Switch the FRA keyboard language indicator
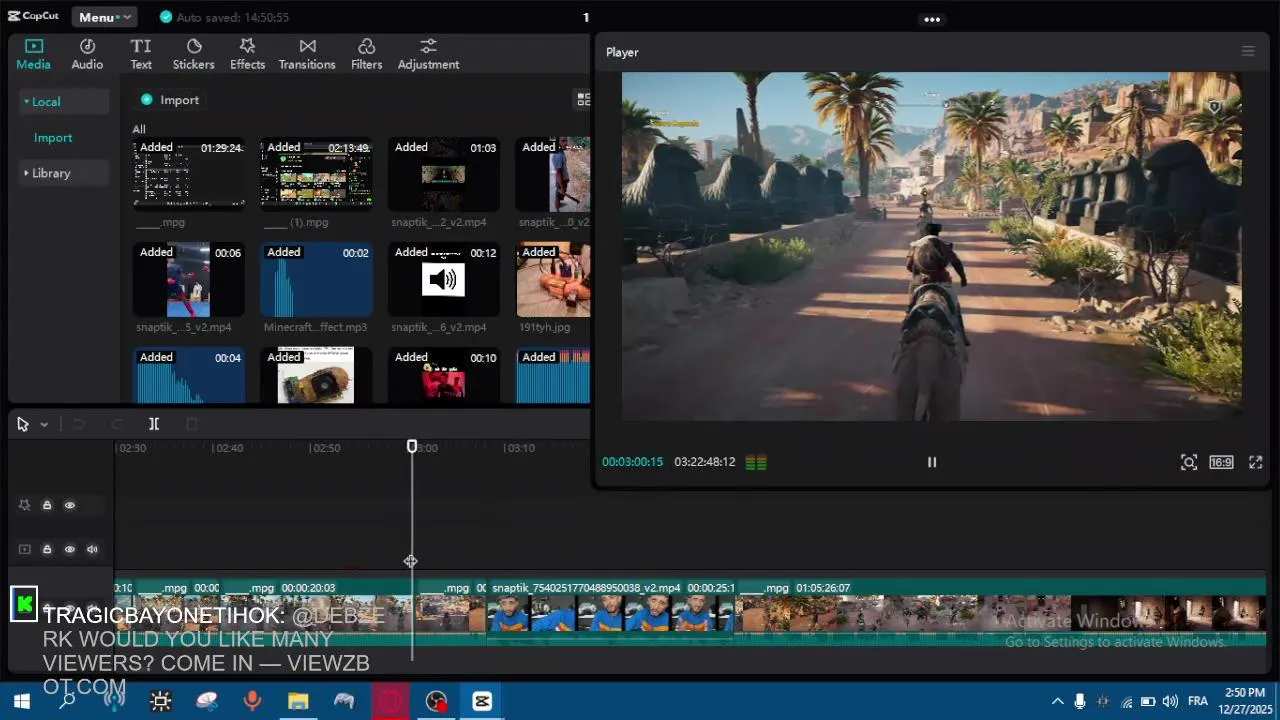The image size is (1280, 720). (x=1198, y=701)
